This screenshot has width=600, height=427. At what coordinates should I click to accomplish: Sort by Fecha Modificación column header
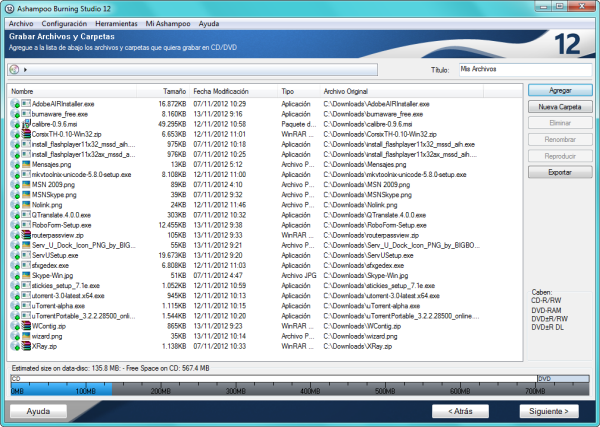click(x=233, y=91)
